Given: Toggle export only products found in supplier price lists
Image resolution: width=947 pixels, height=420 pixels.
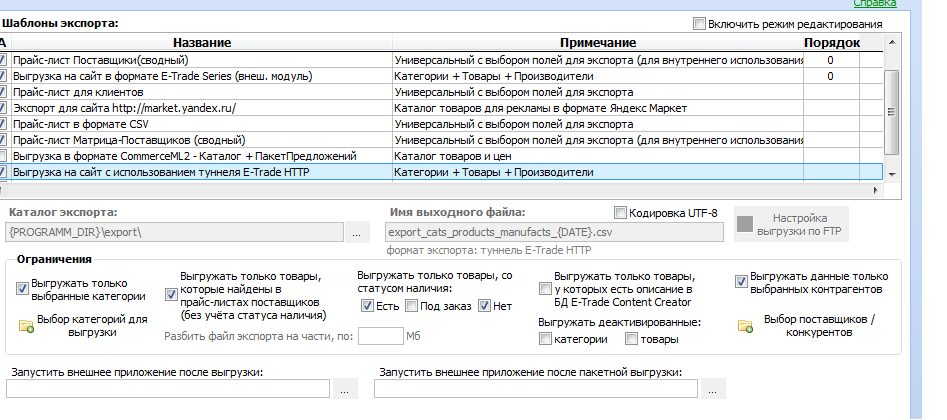Looking at the screenshot, I should tap(171, 295).
